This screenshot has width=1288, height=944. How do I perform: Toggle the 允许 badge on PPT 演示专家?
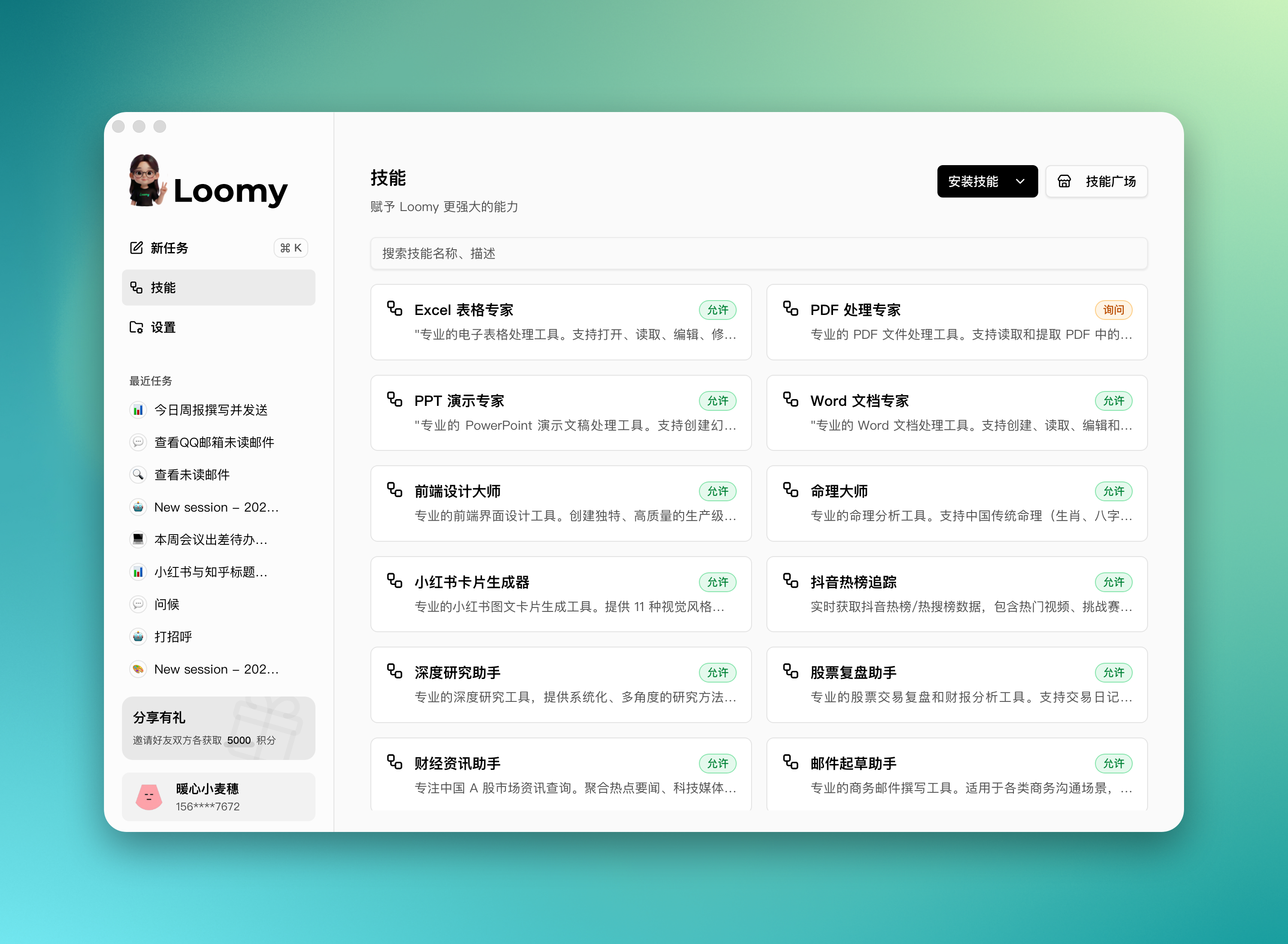717,400
